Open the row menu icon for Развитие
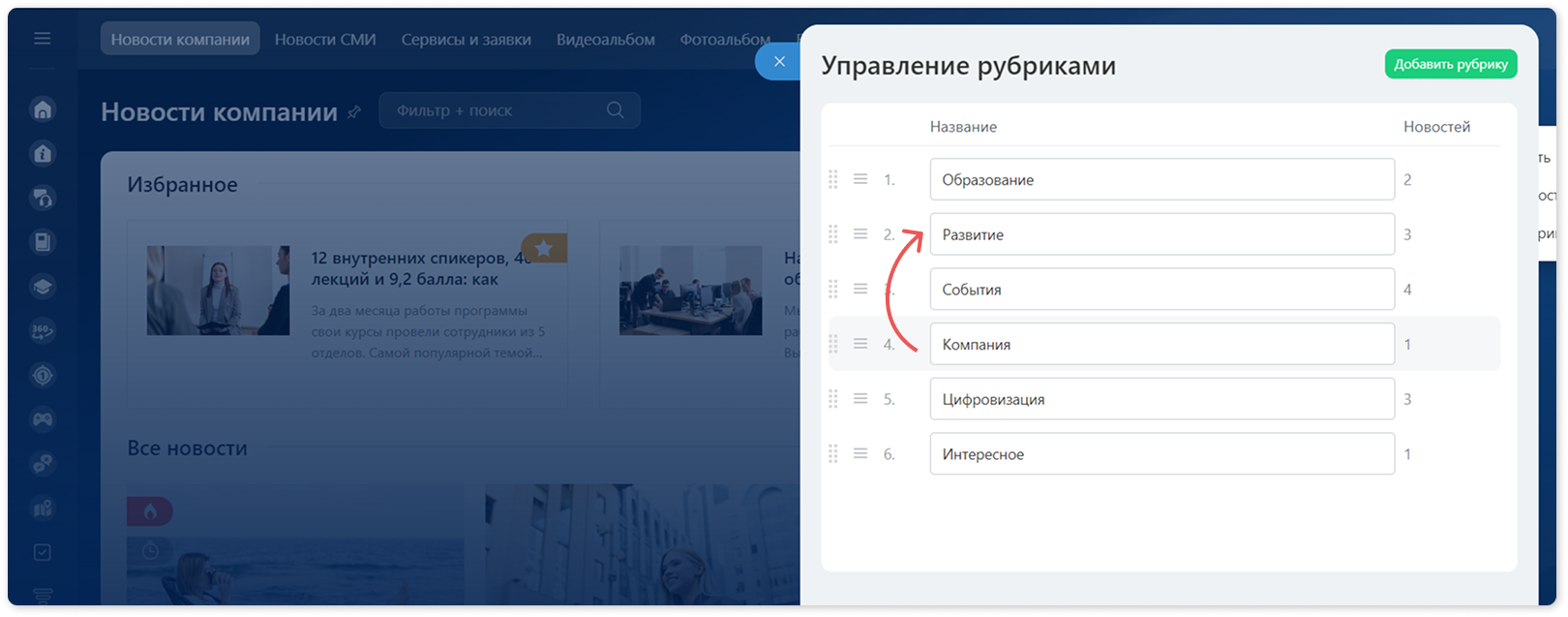This screenshot has width=1568, height=617. coord(860,234)
